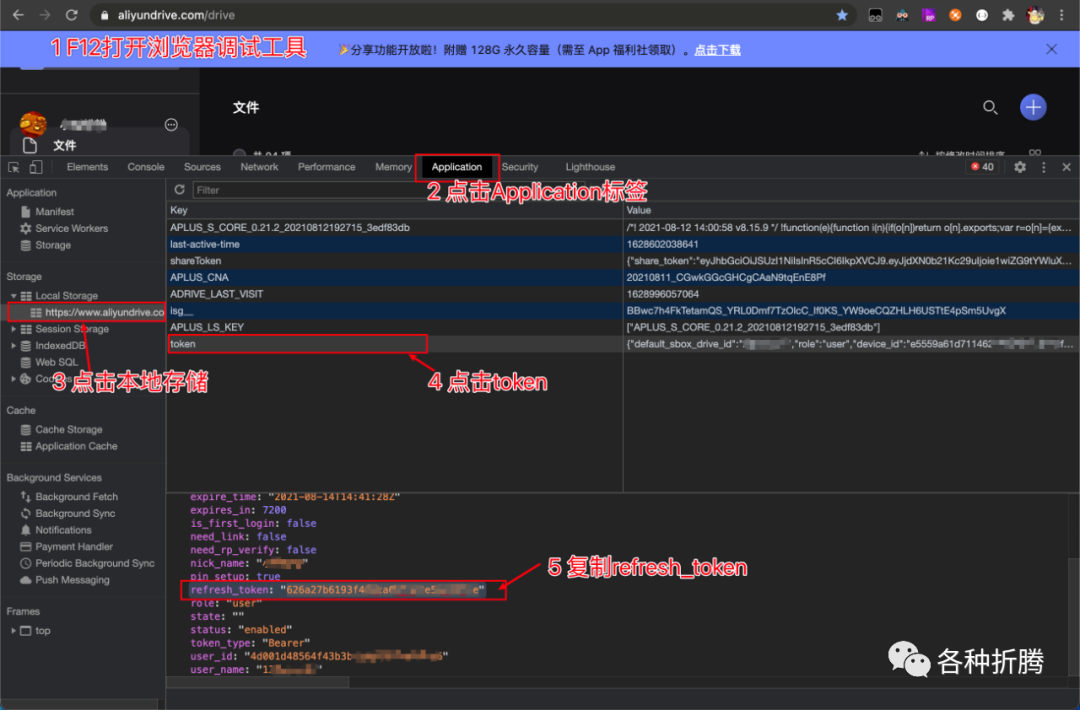The image size is (1080, 710).
Task: Select the aliyundrive.com local storage entry
Action: pyautogui.click(x=105, y=312)
